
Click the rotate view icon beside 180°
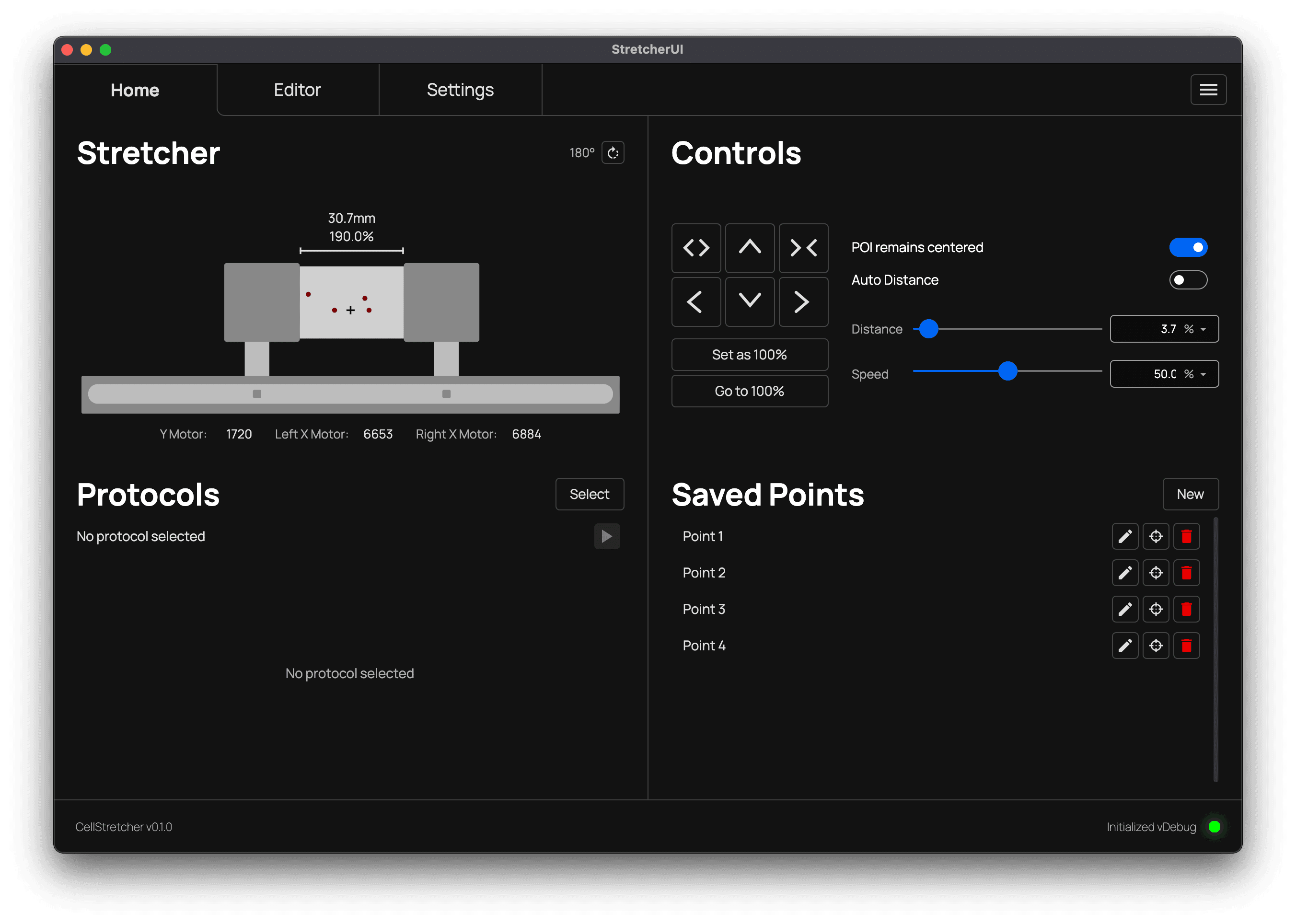[x=613, y=152]
